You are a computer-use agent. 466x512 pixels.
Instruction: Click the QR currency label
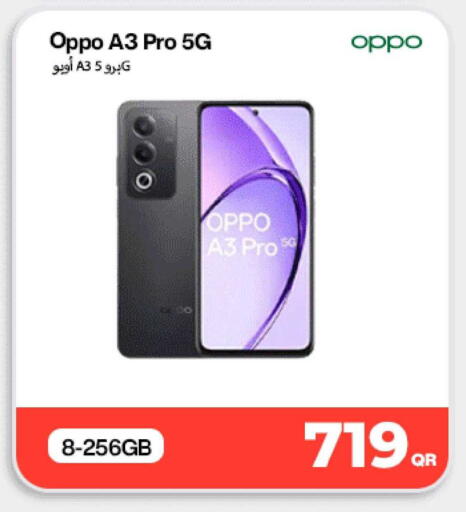tap(424, 460)
